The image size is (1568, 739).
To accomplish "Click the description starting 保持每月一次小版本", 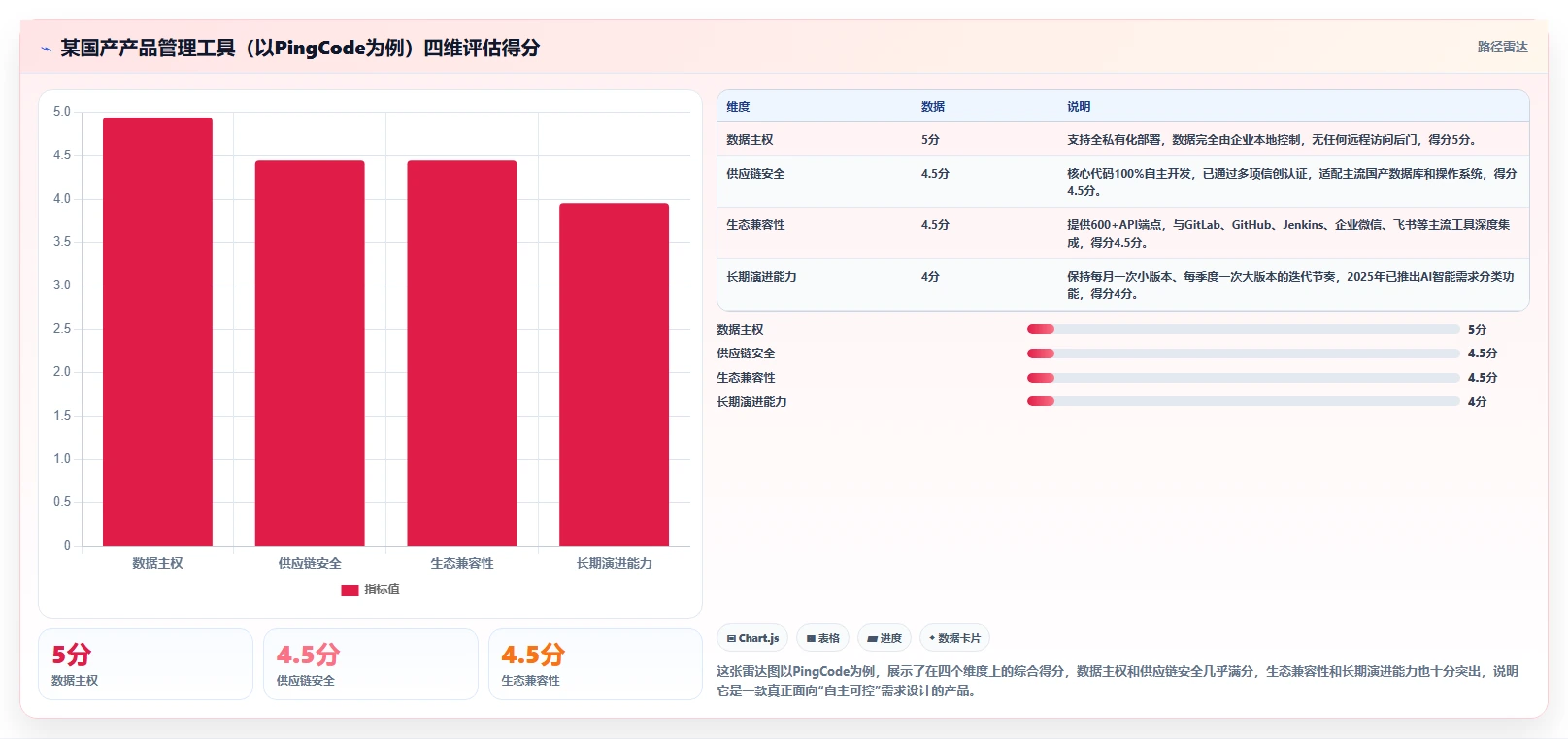I will (x=1291, y=286).
